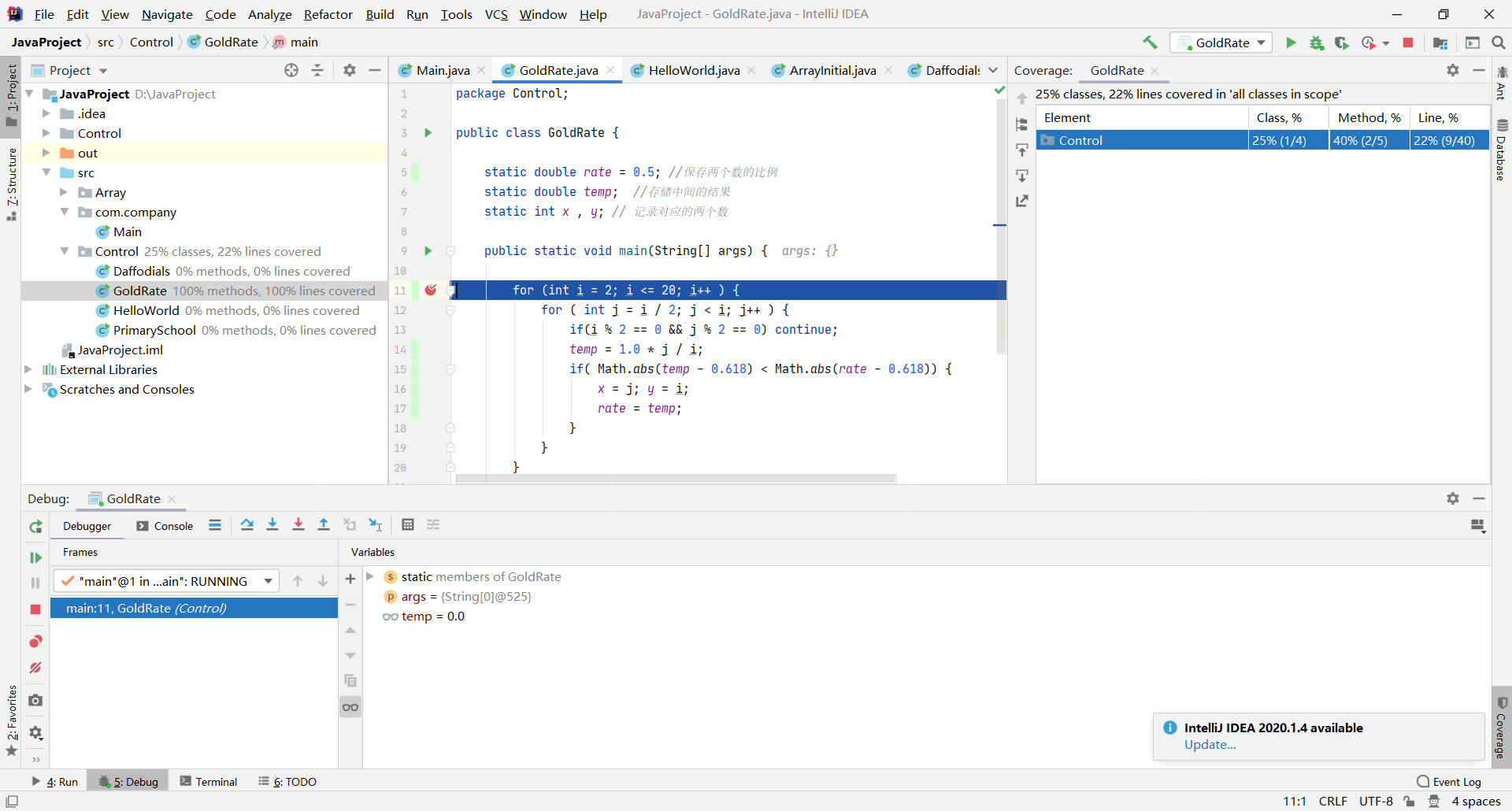Screen dimensions: 1512x811
Task: Toggle the Structure tool window stripe button
Action: pos(11,184)
